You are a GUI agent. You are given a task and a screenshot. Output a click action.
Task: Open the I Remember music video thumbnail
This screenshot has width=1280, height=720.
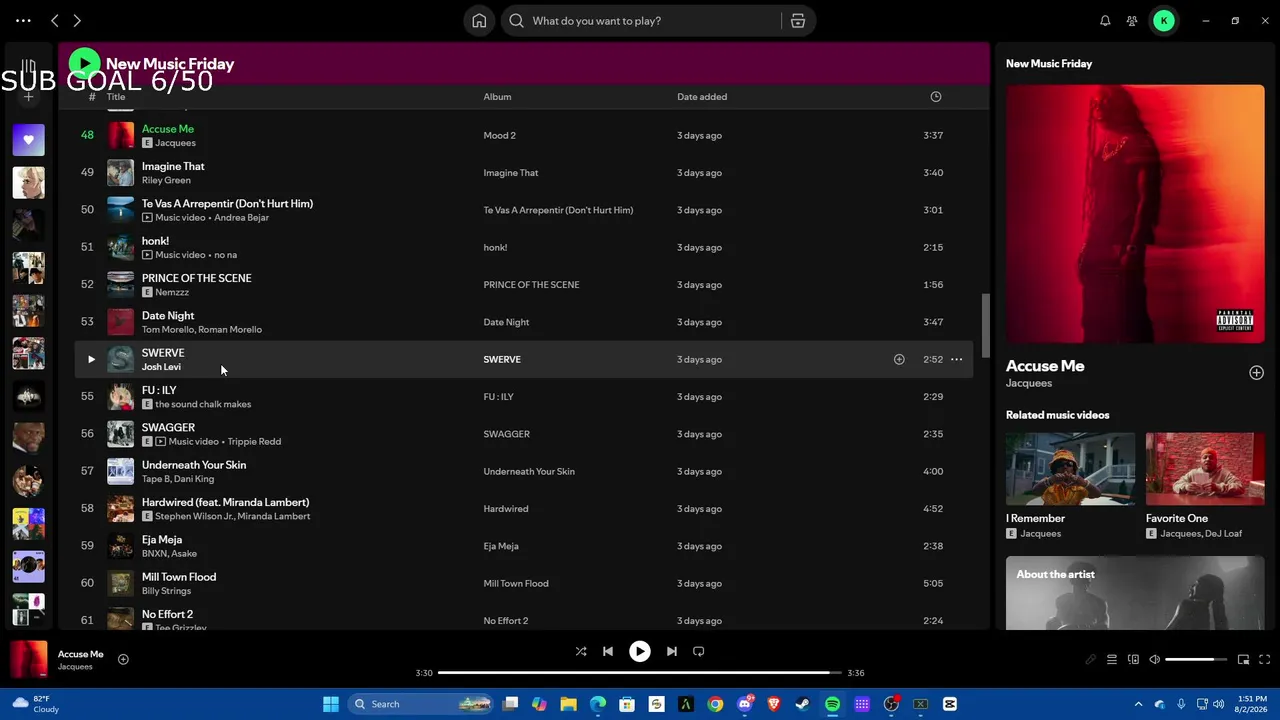coord(1070,469)
